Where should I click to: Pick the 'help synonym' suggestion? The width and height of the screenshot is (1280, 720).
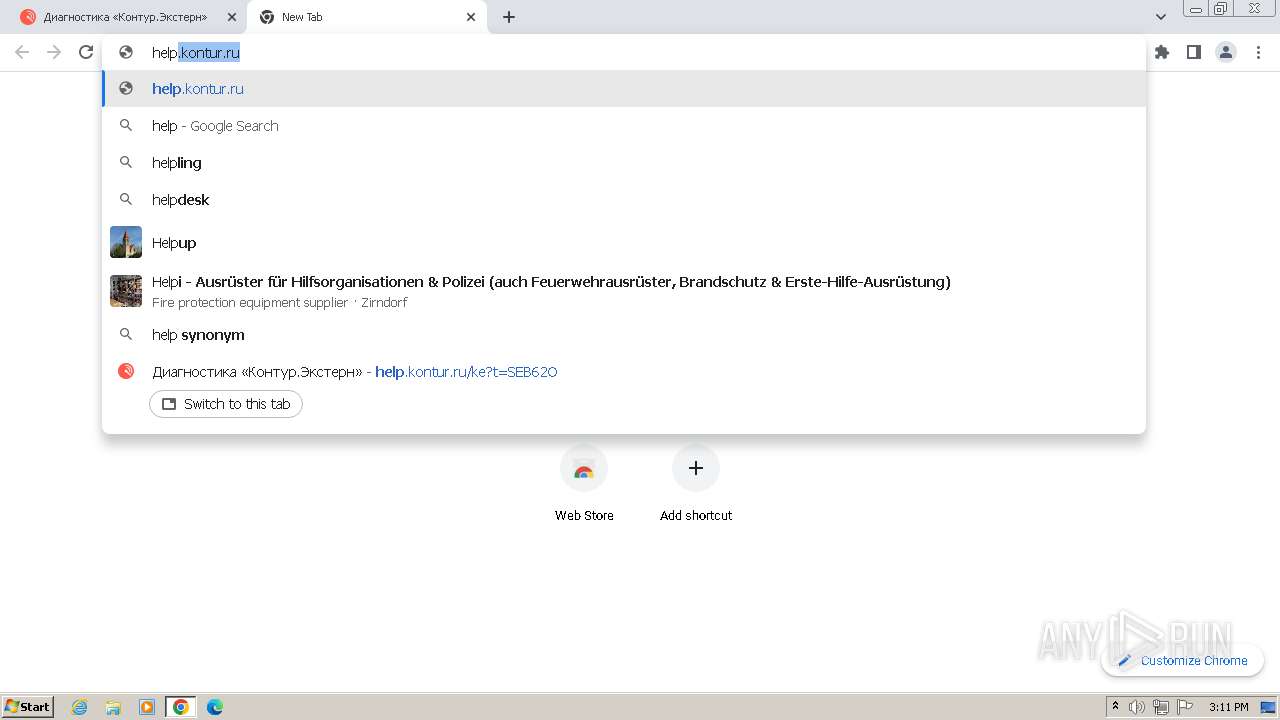click(x=624, y=335)
